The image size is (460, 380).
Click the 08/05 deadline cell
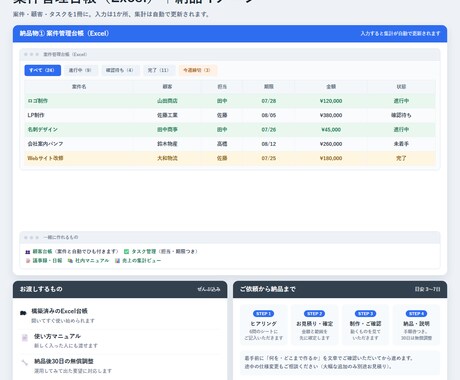(269, 115)
